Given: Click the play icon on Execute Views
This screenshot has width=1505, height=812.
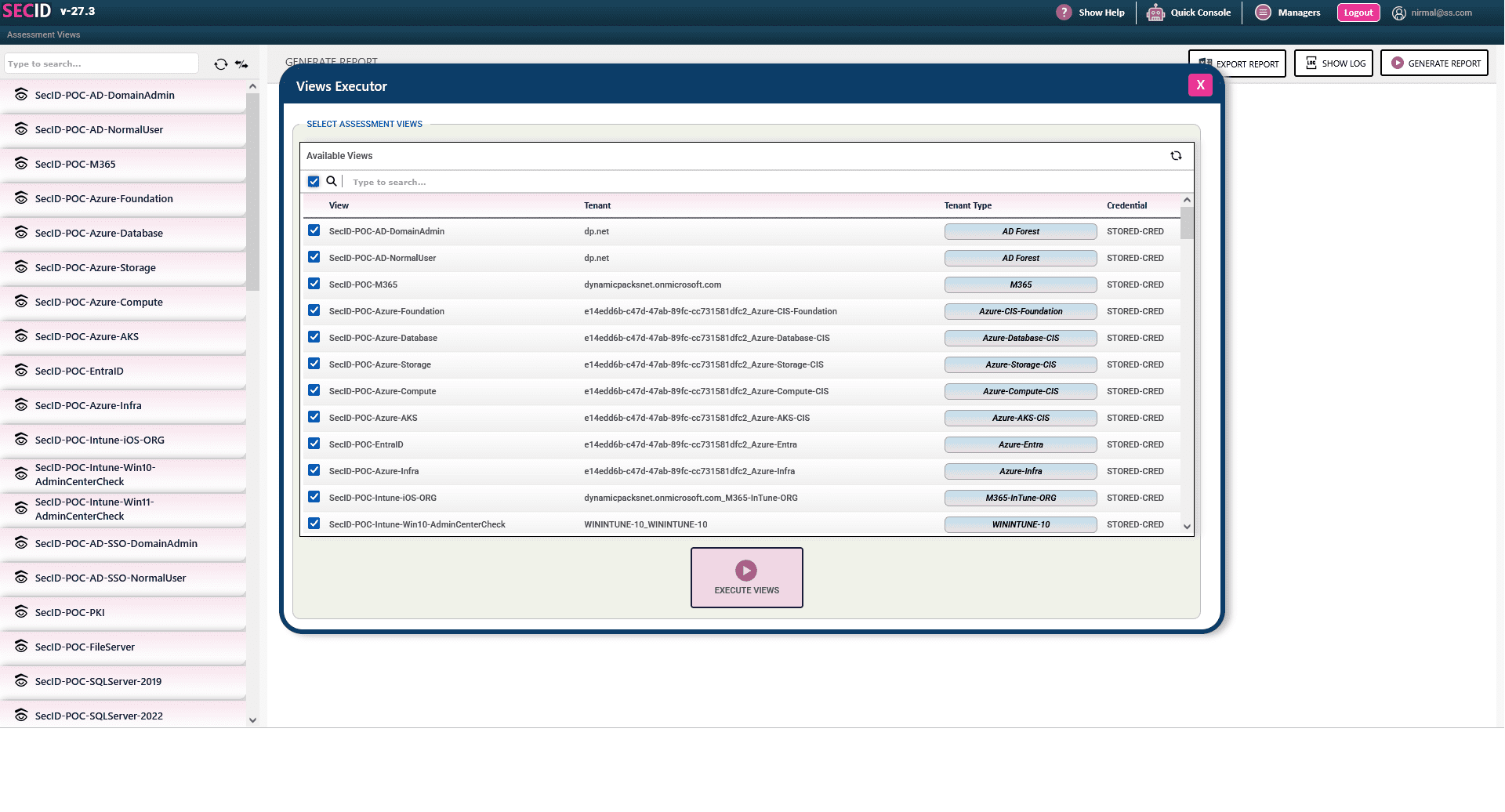Looking at the screenshot, I should click(x=745, y=570).
